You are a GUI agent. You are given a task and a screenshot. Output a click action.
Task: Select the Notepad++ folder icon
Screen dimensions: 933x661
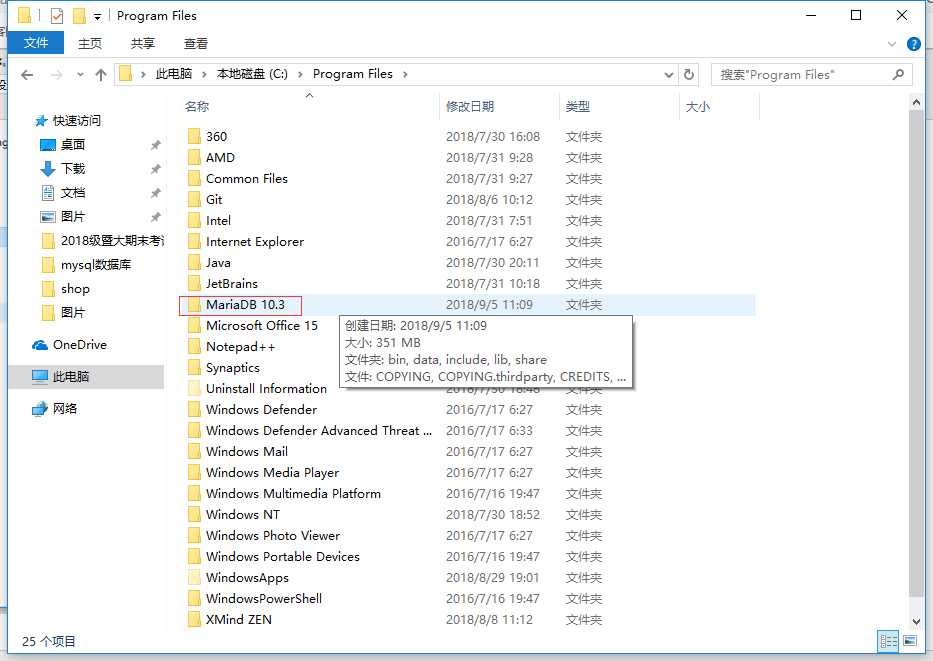194,346
